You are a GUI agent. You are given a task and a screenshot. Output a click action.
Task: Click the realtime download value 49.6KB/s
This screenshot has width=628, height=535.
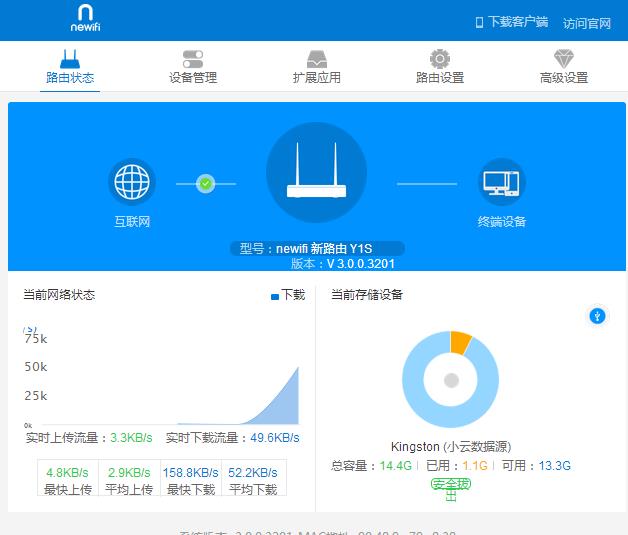(x=275, y=438)
